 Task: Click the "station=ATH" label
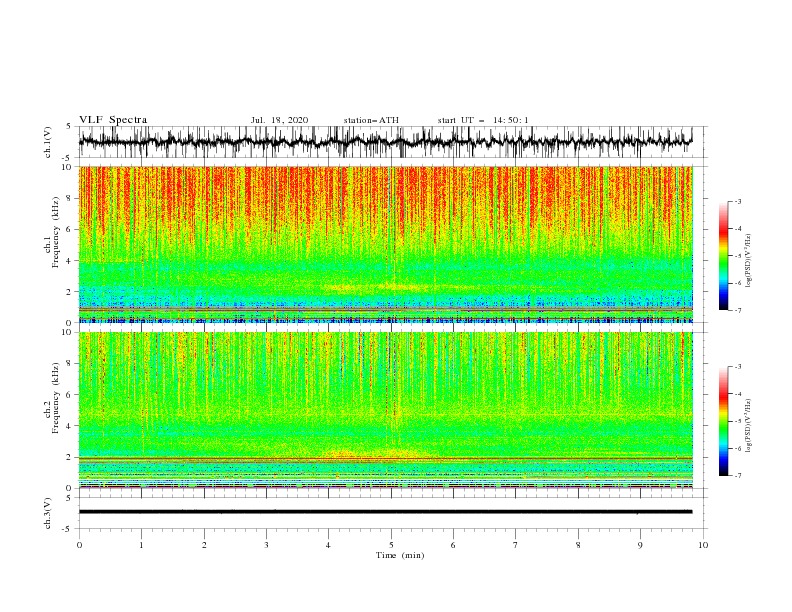371,120
